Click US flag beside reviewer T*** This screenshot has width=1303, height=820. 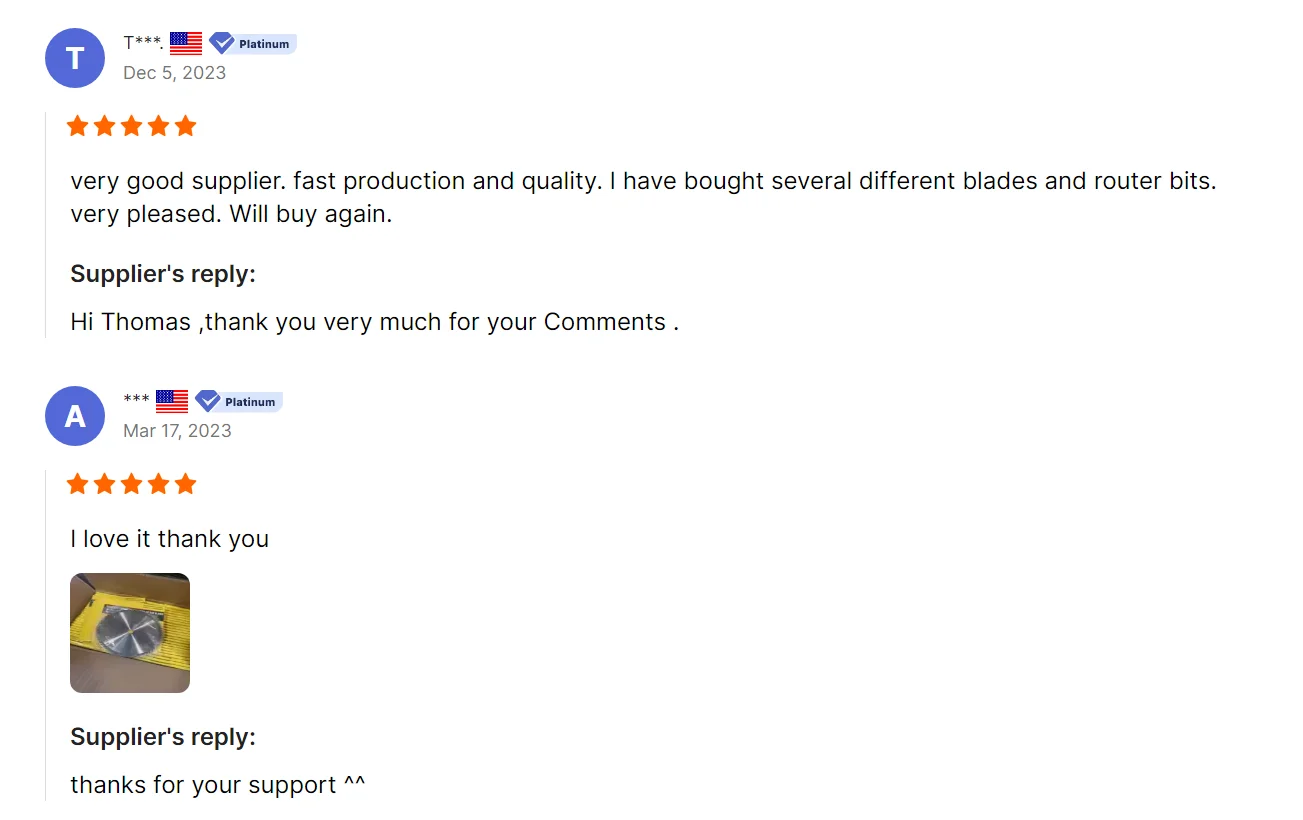[x=186, y=43]
